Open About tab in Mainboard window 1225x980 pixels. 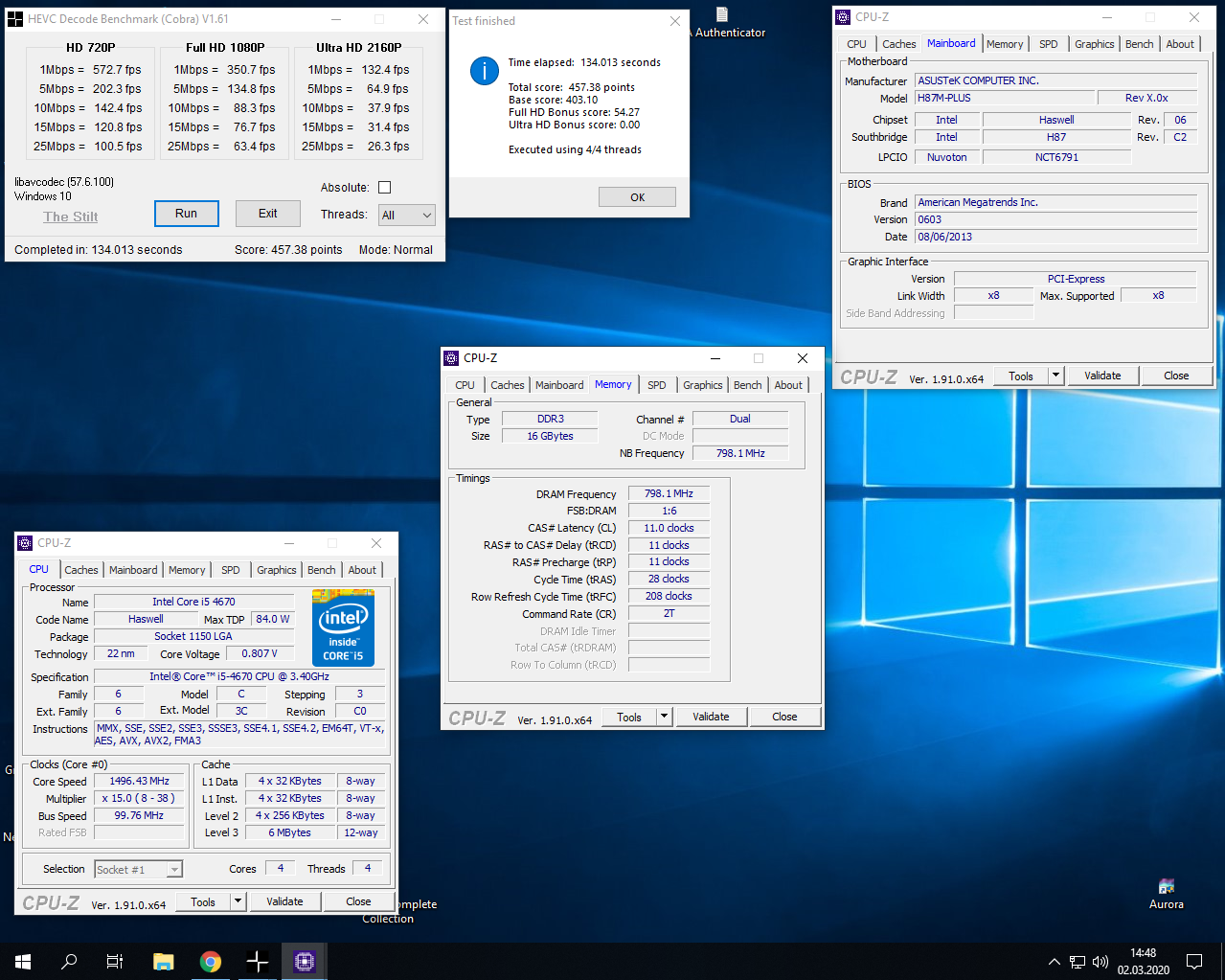(x=1180, y=44)
